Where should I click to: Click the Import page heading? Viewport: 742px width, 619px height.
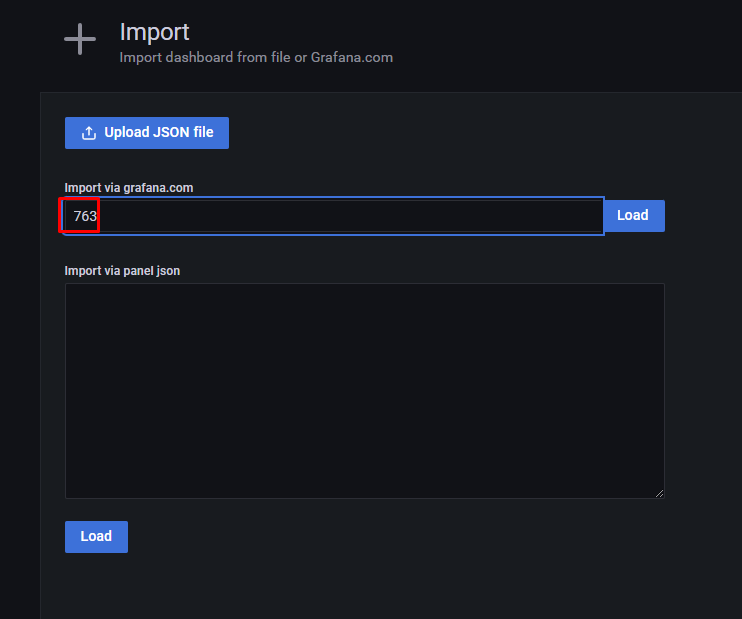pos(154,32)
